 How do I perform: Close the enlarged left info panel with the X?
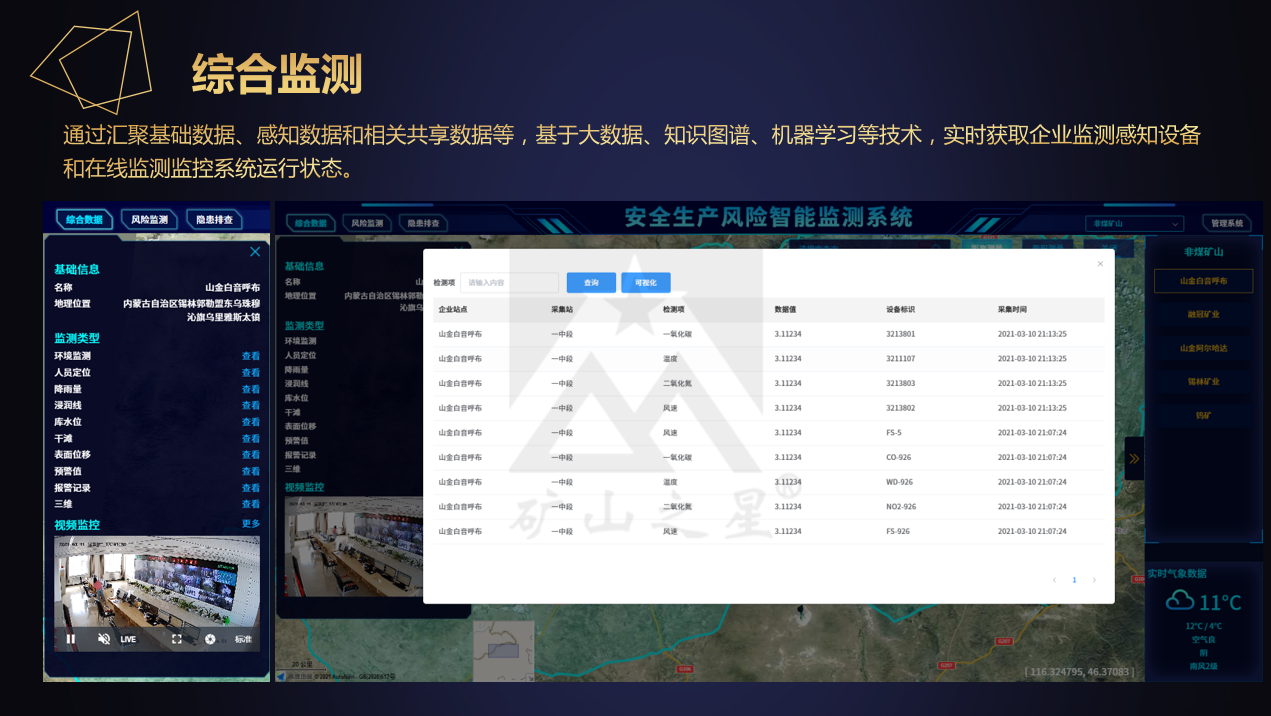pyautogui.click(x=255, y=252)
